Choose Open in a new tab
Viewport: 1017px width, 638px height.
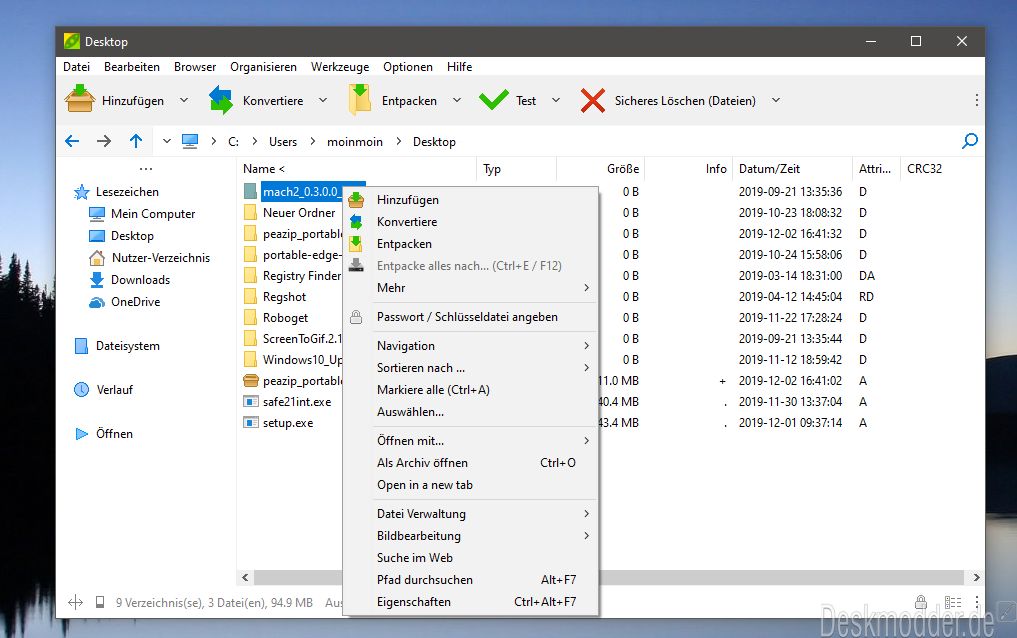point(470,485)
